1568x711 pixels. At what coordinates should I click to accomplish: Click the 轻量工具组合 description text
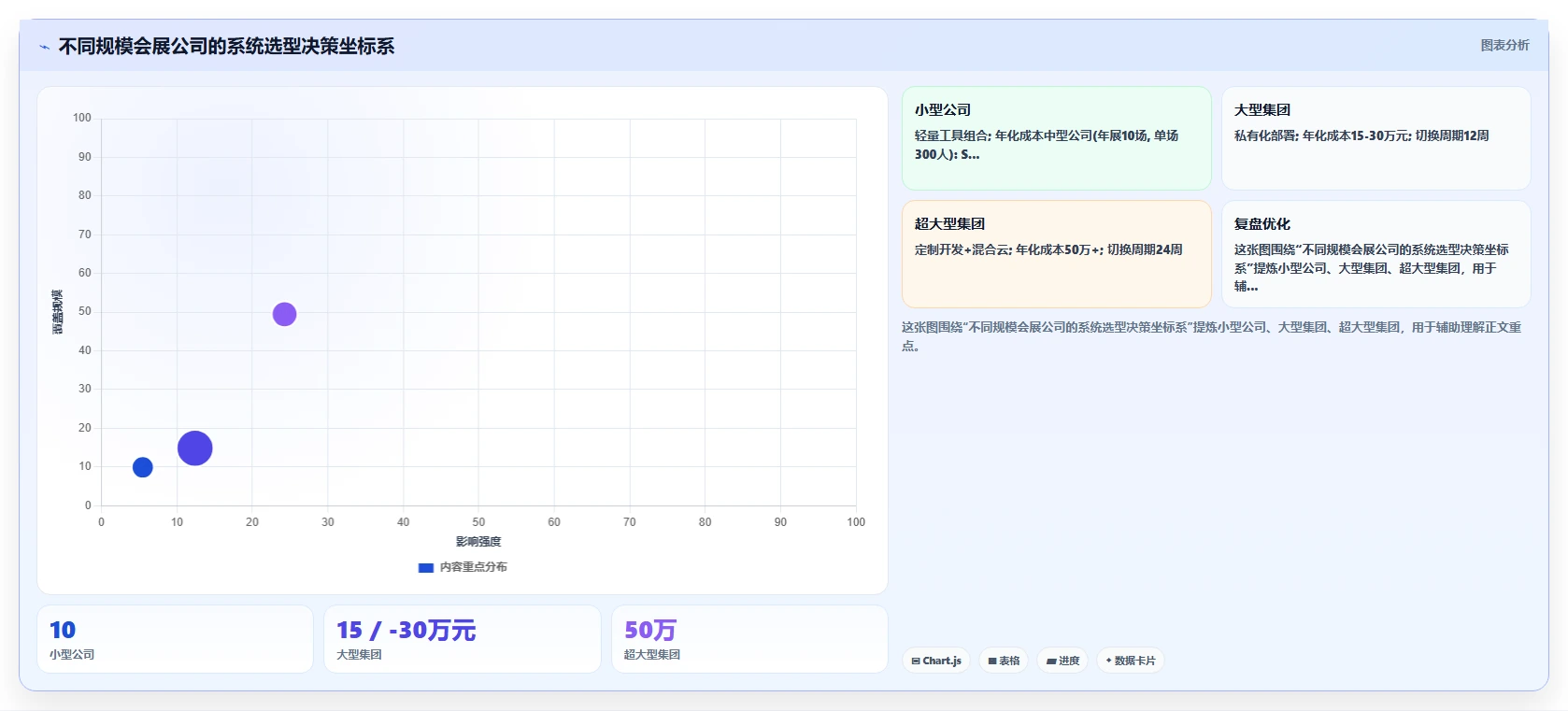tap(1047, 145)
